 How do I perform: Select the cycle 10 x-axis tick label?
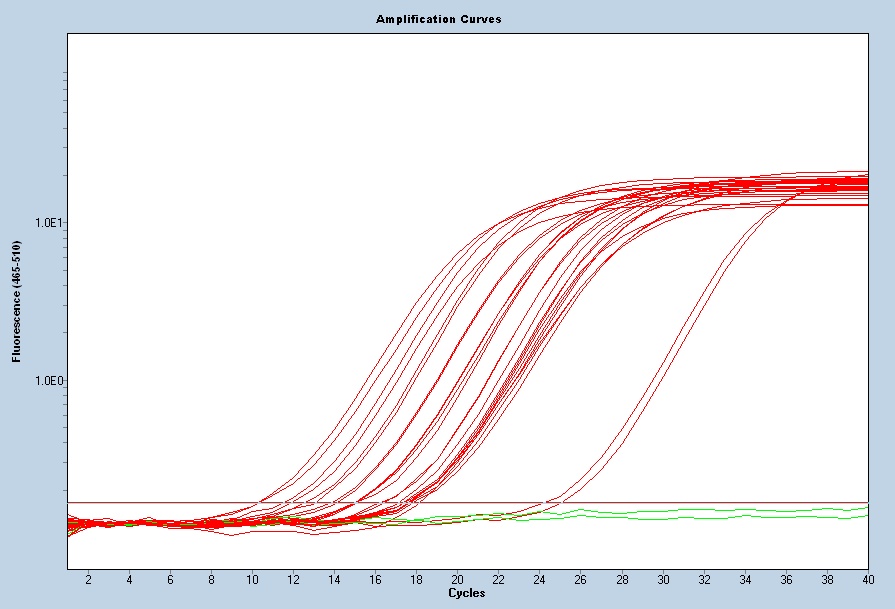click(252, 580)
